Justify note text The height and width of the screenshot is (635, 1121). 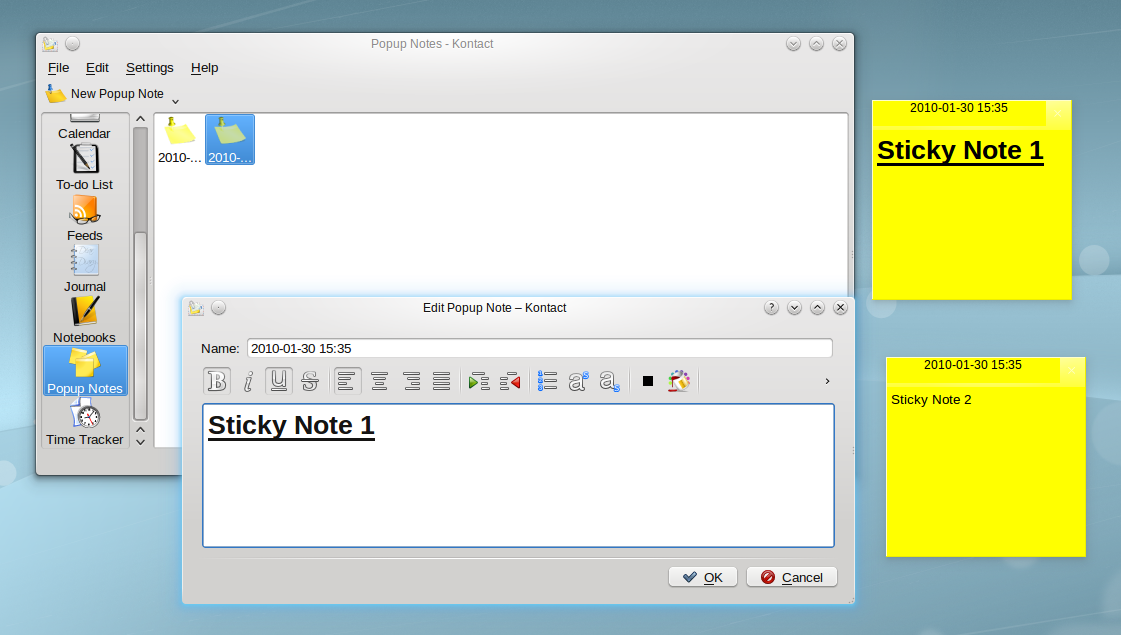(x=442, y=381)
